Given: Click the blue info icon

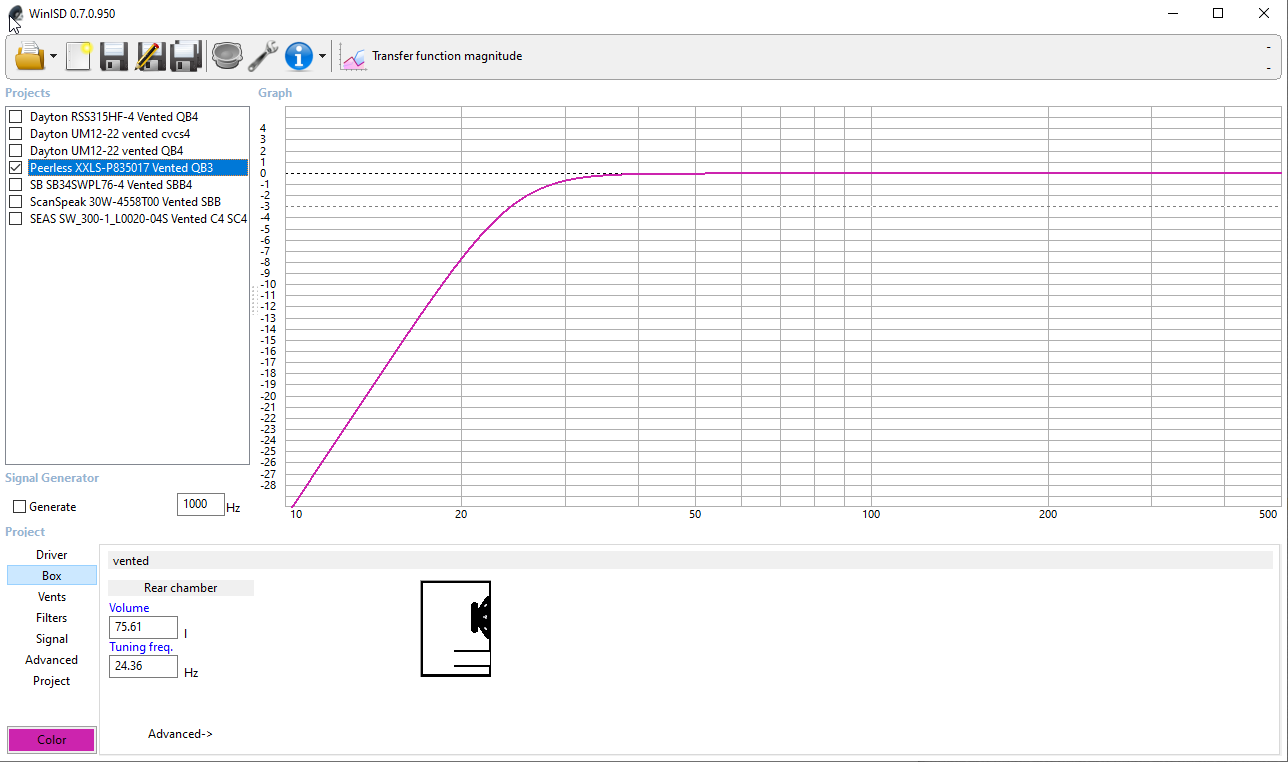Looking at the screenshot, I should click(299, 56).
